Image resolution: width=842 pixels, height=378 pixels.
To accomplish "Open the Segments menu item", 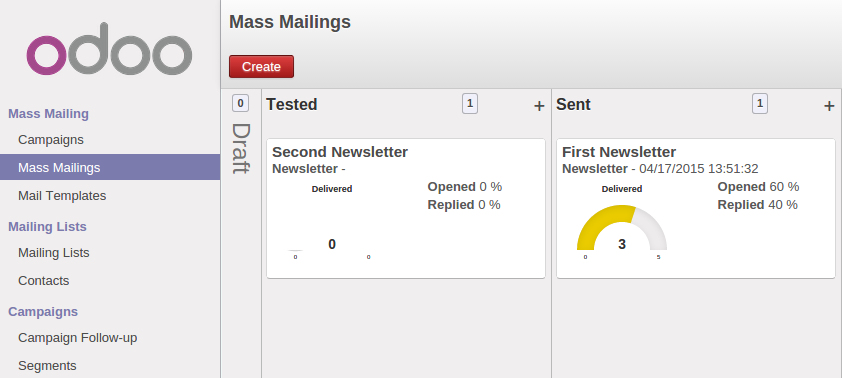I will (47, 366).
